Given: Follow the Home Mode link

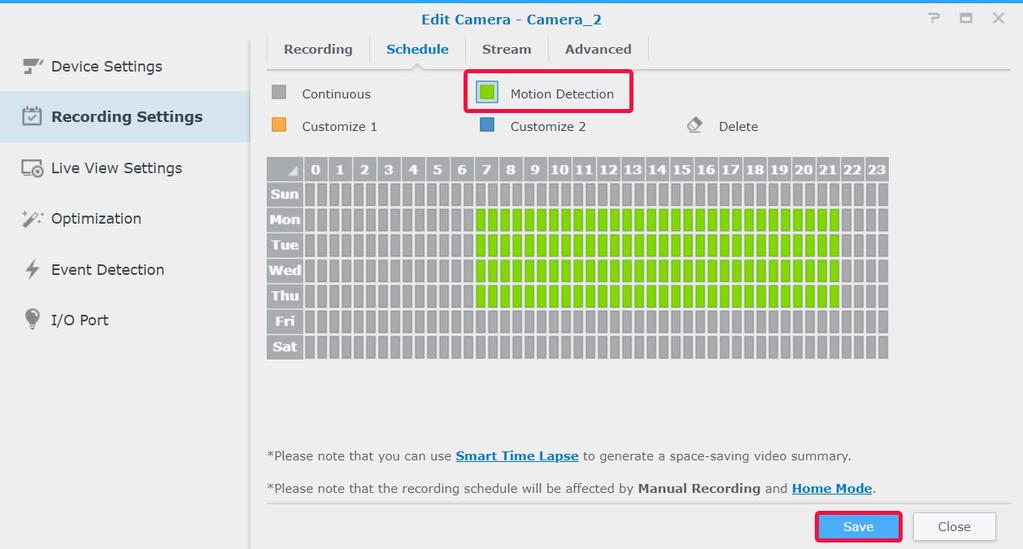Looking at the screenshot, I should (x=832, y=488).
